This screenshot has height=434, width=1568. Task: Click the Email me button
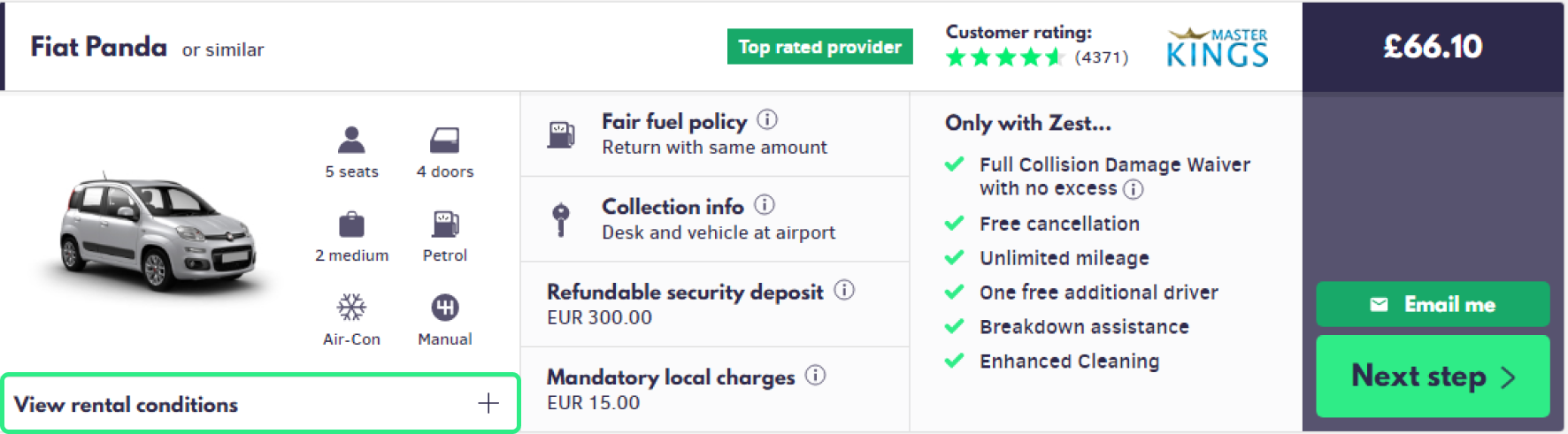[1432, 304]
